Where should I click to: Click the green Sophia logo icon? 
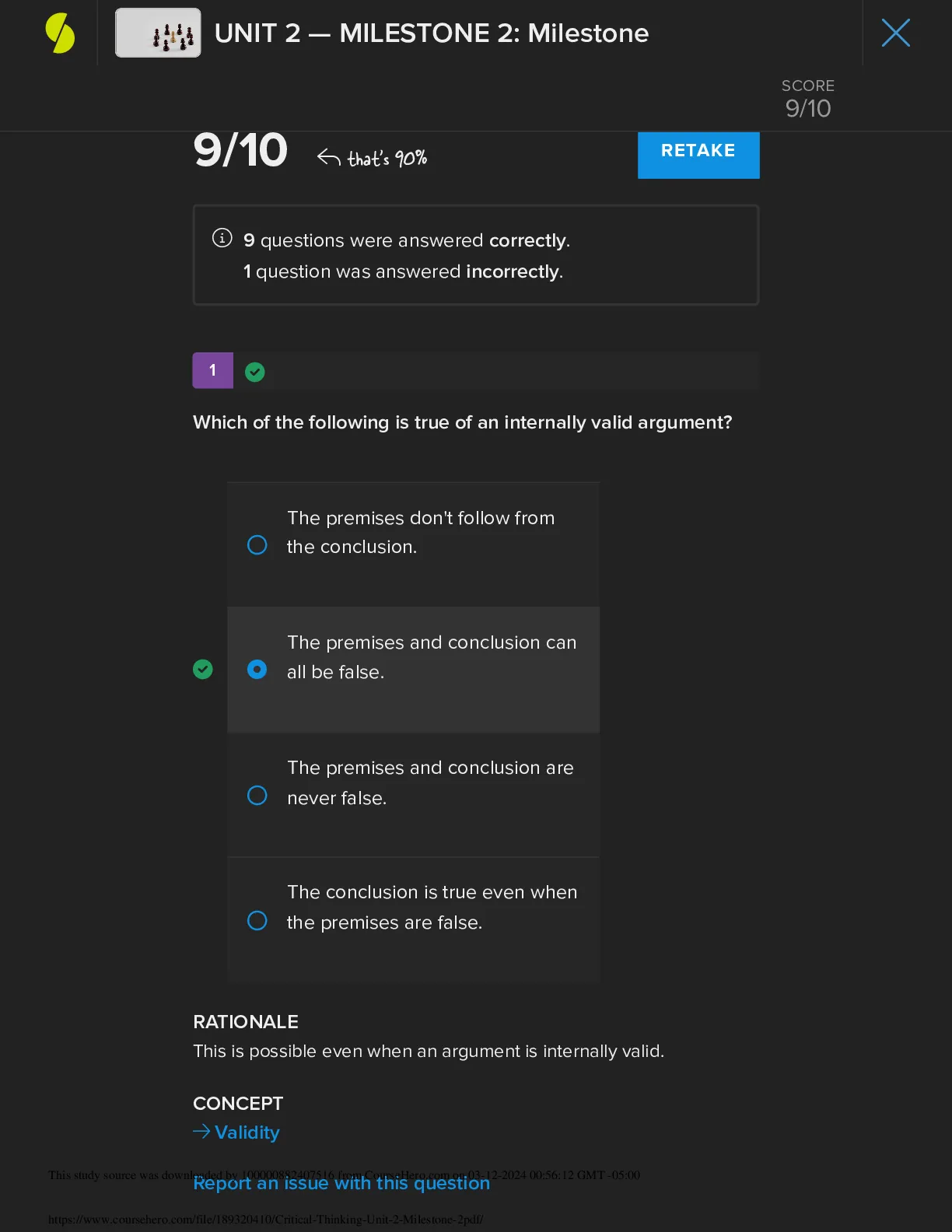click(60, 33)
